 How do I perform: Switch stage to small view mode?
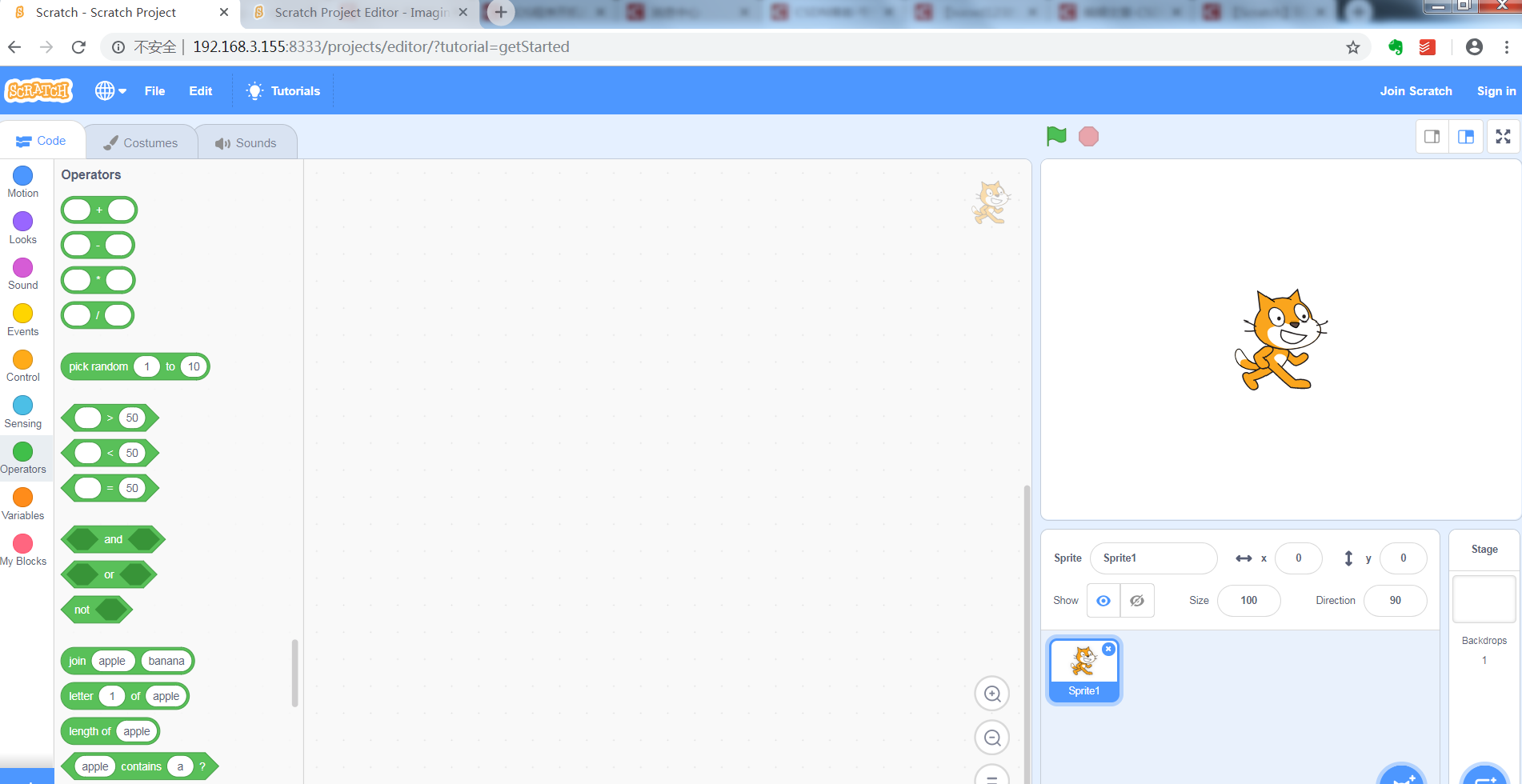[1432, 136]
